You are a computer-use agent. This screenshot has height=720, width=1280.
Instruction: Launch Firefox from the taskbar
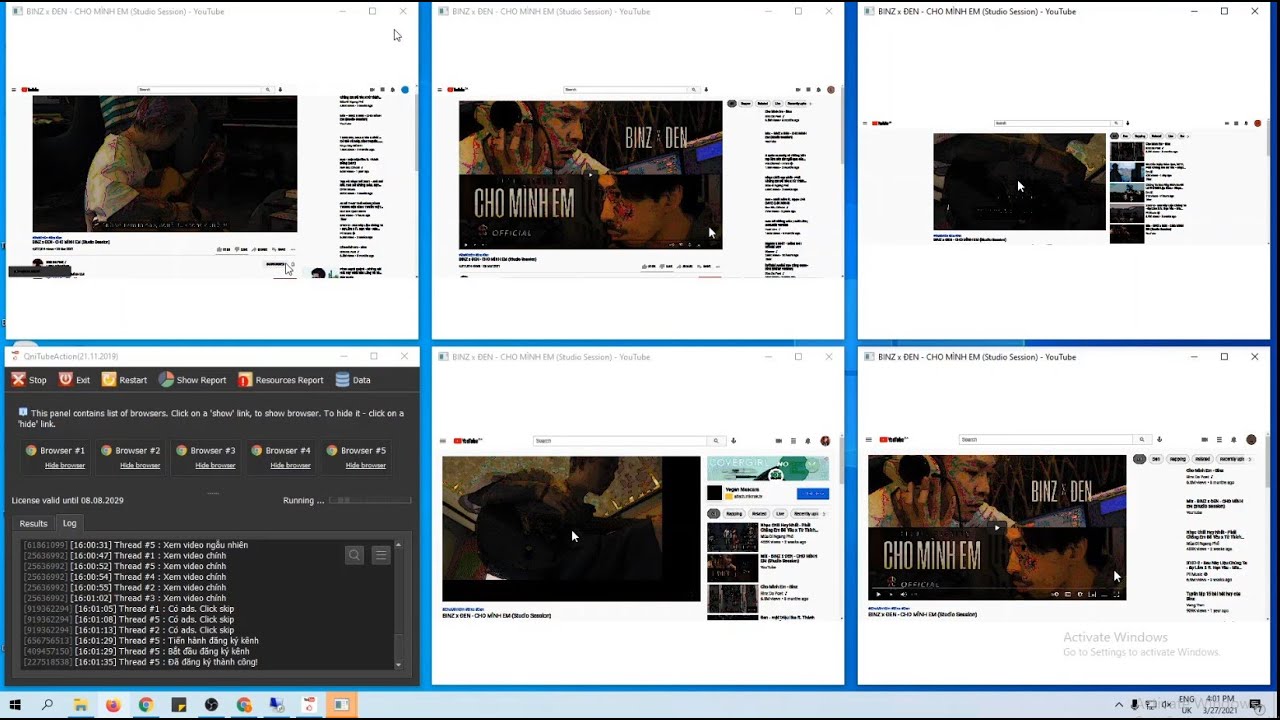(113, 705)
